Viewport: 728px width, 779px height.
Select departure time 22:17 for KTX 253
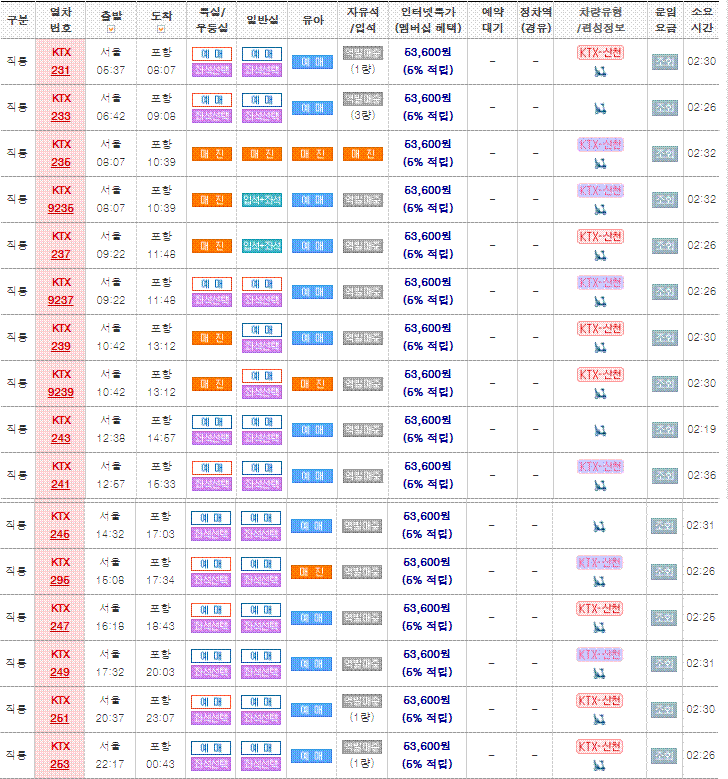[110, 764]
